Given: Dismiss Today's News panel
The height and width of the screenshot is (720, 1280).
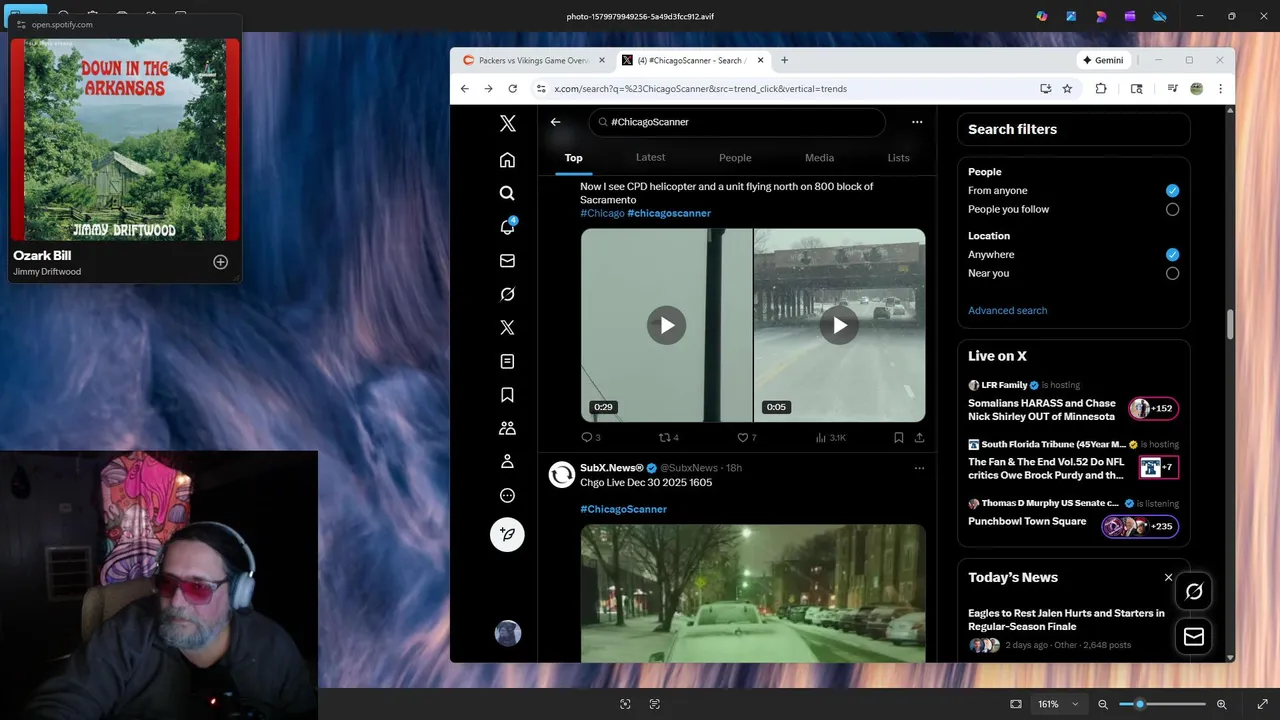Looking at the screenshot, I should [1168, 577].
